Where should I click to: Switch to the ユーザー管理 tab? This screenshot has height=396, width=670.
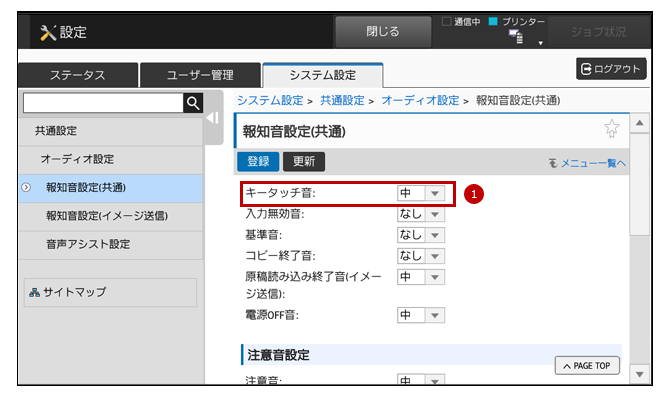[x=200, y=75]
